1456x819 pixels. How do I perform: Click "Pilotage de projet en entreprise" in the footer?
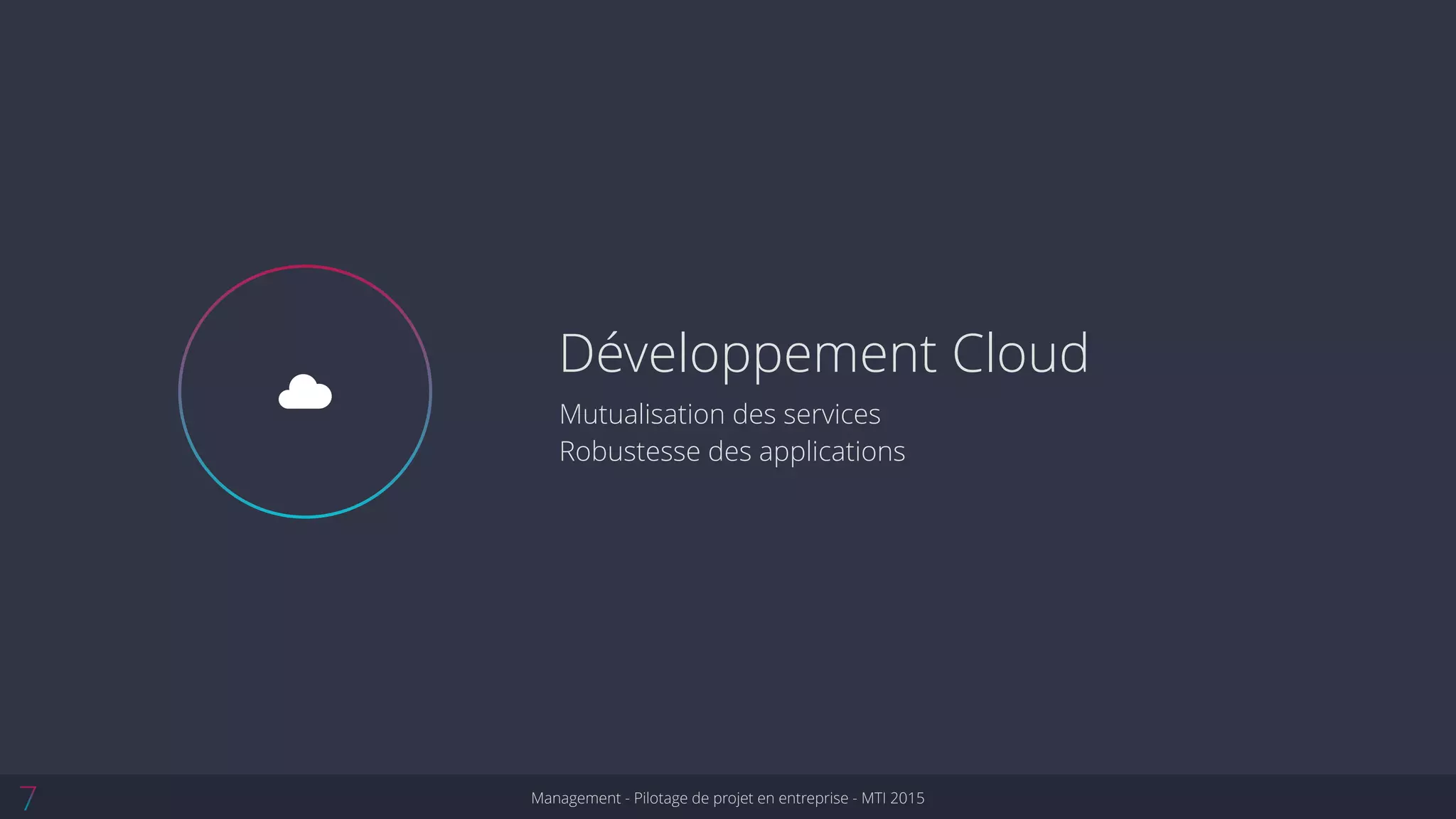click(x=741, y=798)
